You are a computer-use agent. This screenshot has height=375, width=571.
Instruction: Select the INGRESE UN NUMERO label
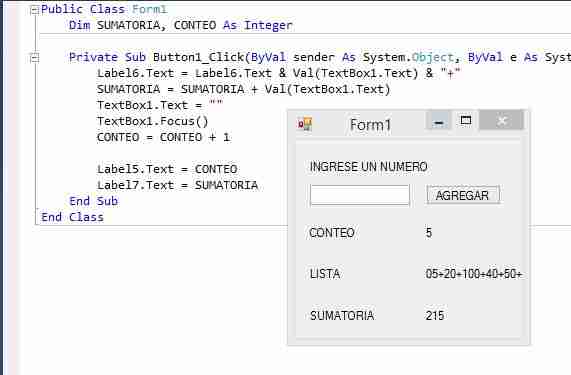(368, 167)
